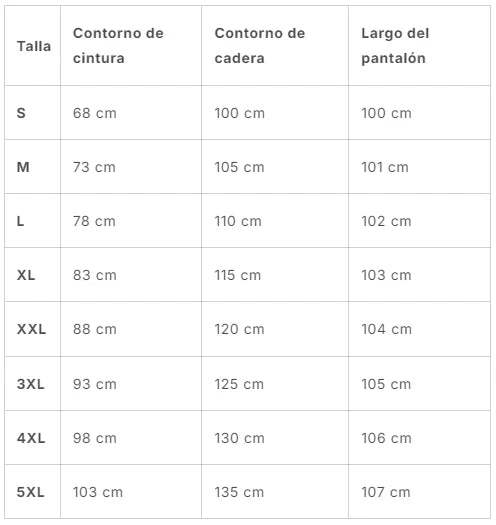This screenshot has height=525, width=496.
Task: Click the 107 cm length cell
Action: (x=386, y=492)
